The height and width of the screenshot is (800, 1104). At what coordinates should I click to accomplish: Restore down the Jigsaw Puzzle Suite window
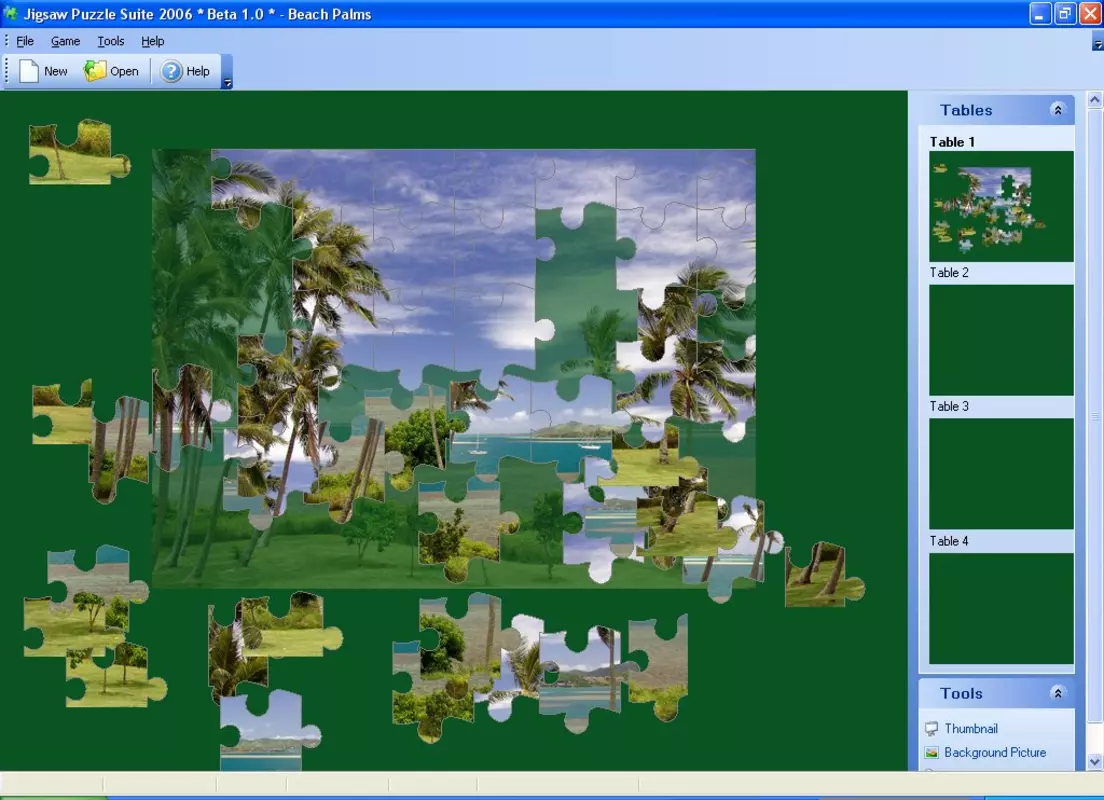(x=1065, y=13)
